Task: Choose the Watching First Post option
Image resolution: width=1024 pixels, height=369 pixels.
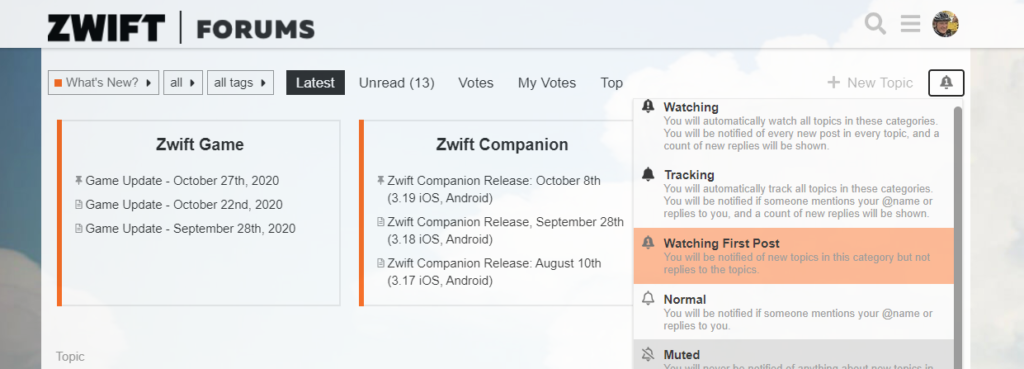Action: click(793, 256)
